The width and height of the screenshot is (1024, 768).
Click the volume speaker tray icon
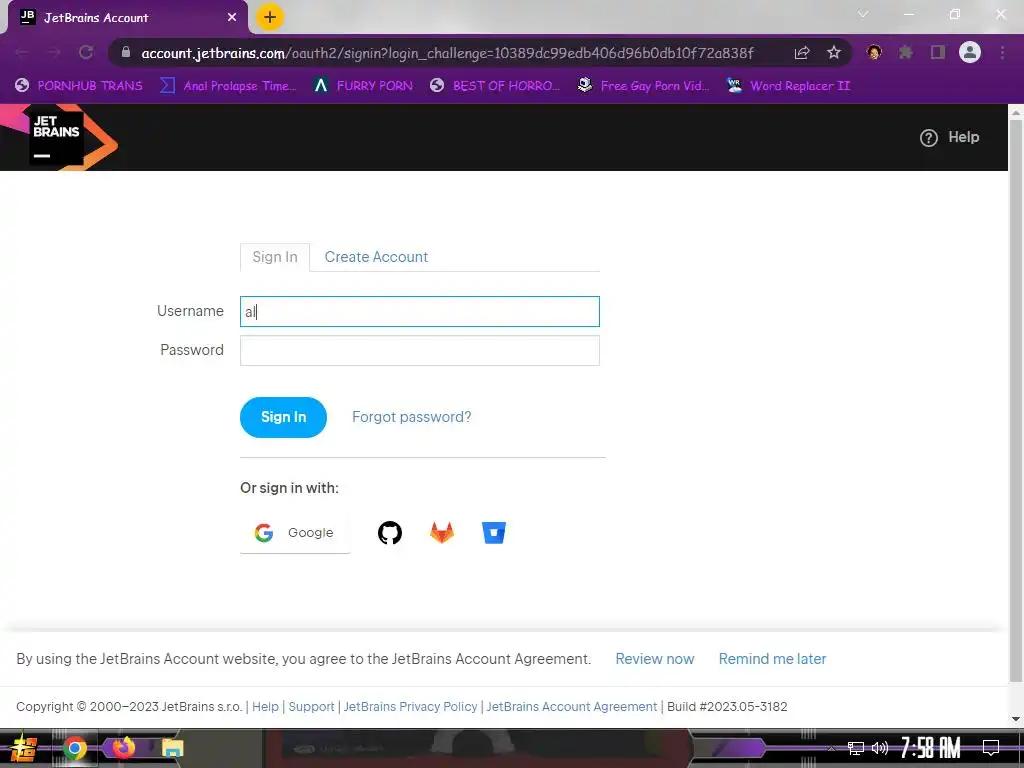tap(880, 748)
